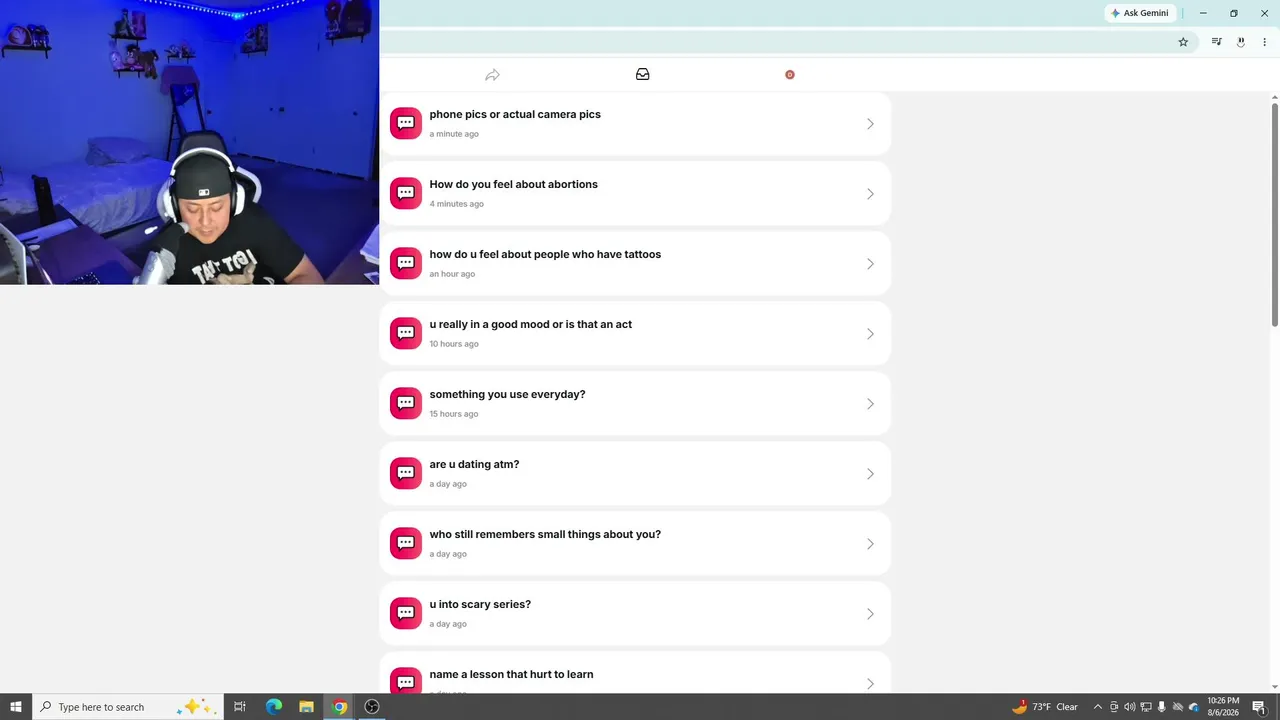This screenshot has height=720, width=1280.
Task: Expand chevron for 'u into scary series?'
Action: pos(870,614)
